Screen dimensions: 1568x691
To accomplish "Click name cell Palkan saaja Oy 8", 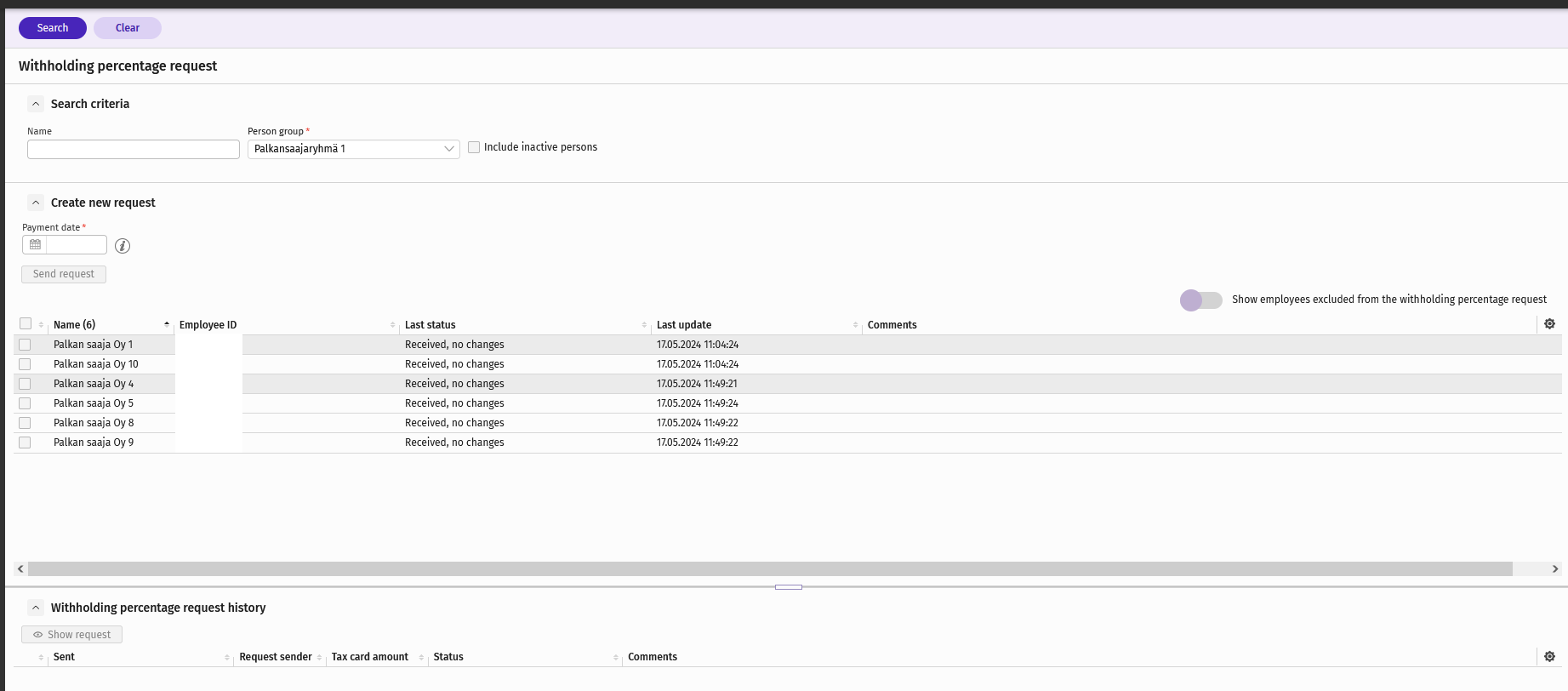I will [x=94, y=423].
